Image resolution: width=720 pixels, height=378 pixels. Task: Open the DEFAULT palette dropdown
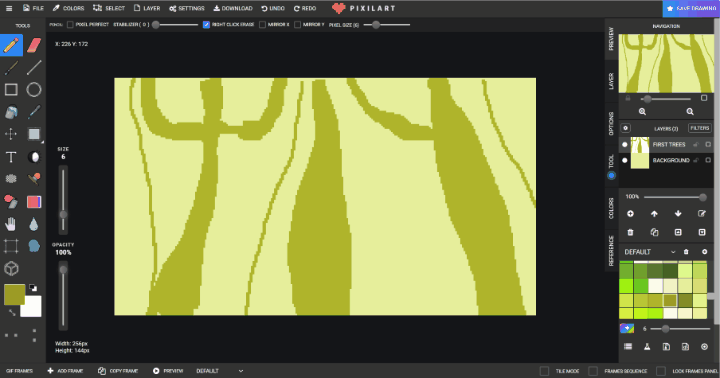[x=650, y=252]
